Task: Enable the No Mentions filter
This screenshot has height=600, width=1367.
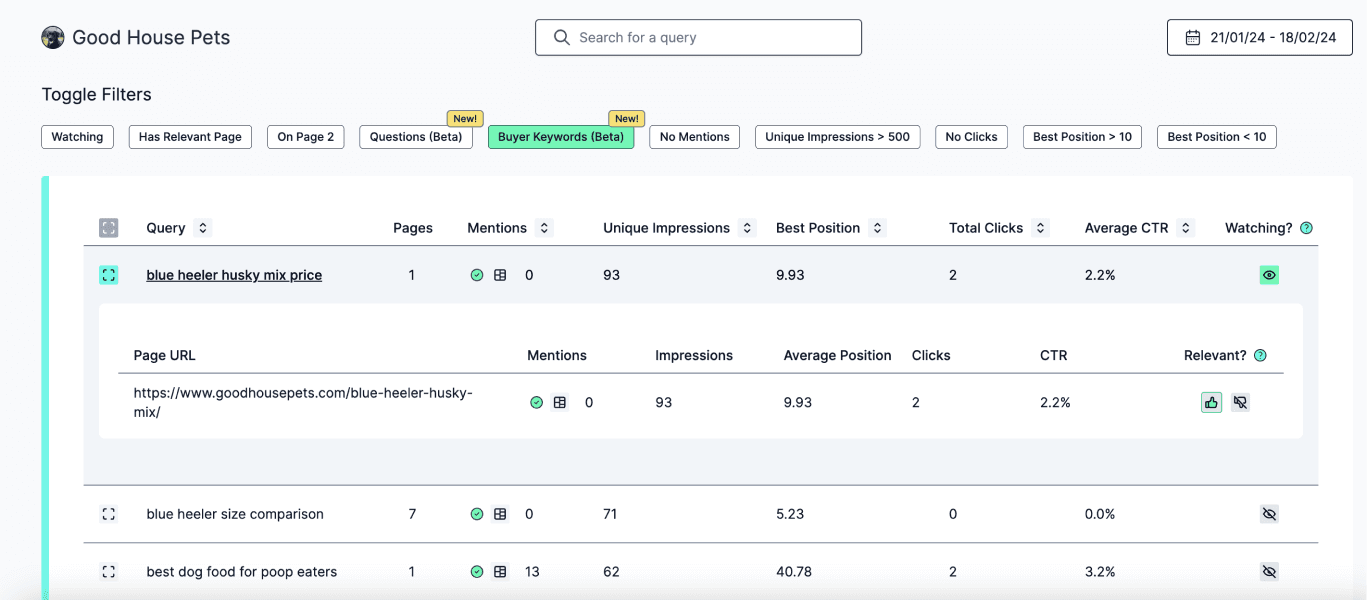Action: coord(694,137)
